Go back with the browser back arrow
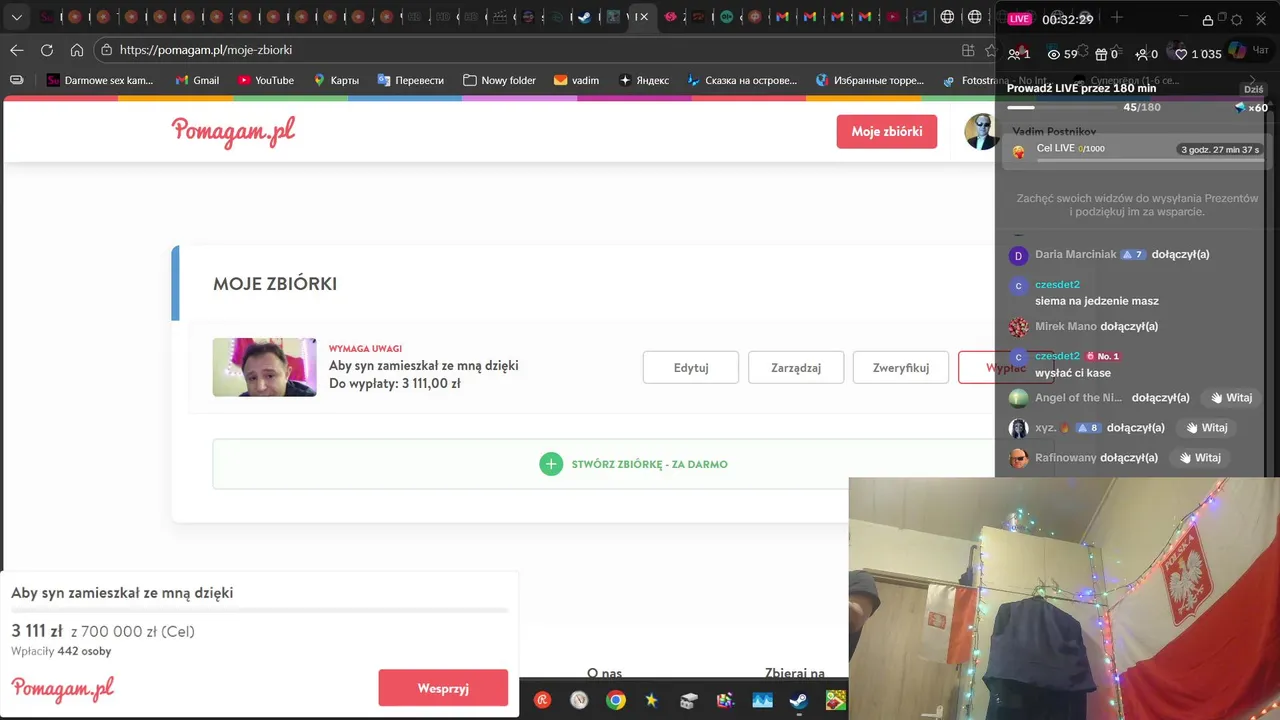This screenshot has width=1280, height=720. pyautogui.click(x=17, y=50)
